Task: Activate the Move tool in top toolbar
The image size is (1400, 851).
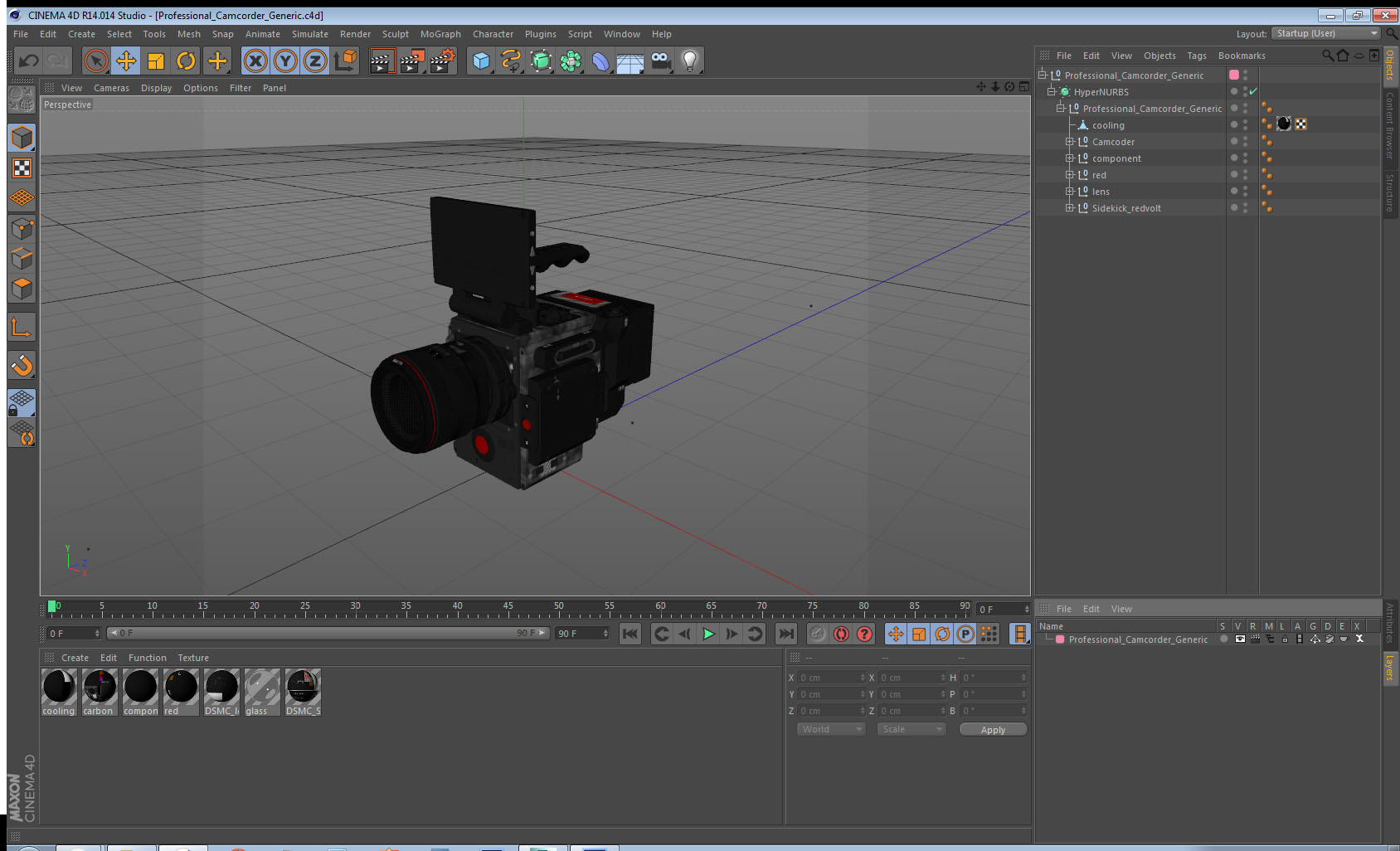Action: (126, 61)
